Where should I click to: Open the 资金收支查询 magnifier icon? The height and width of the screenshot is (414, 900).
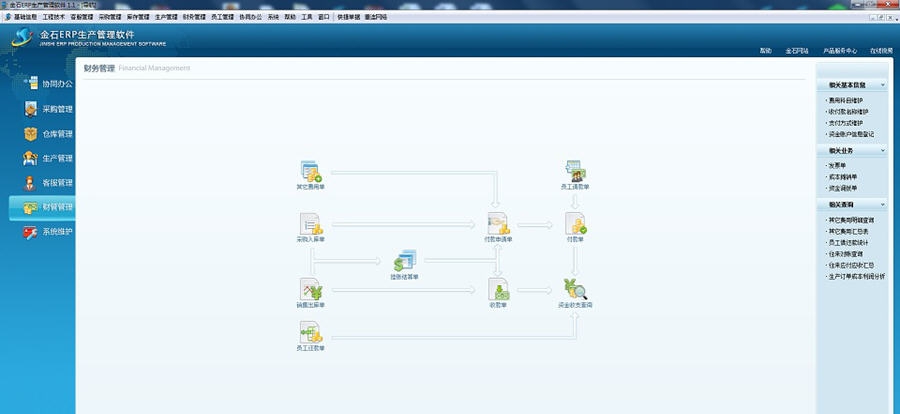(575, 289)
